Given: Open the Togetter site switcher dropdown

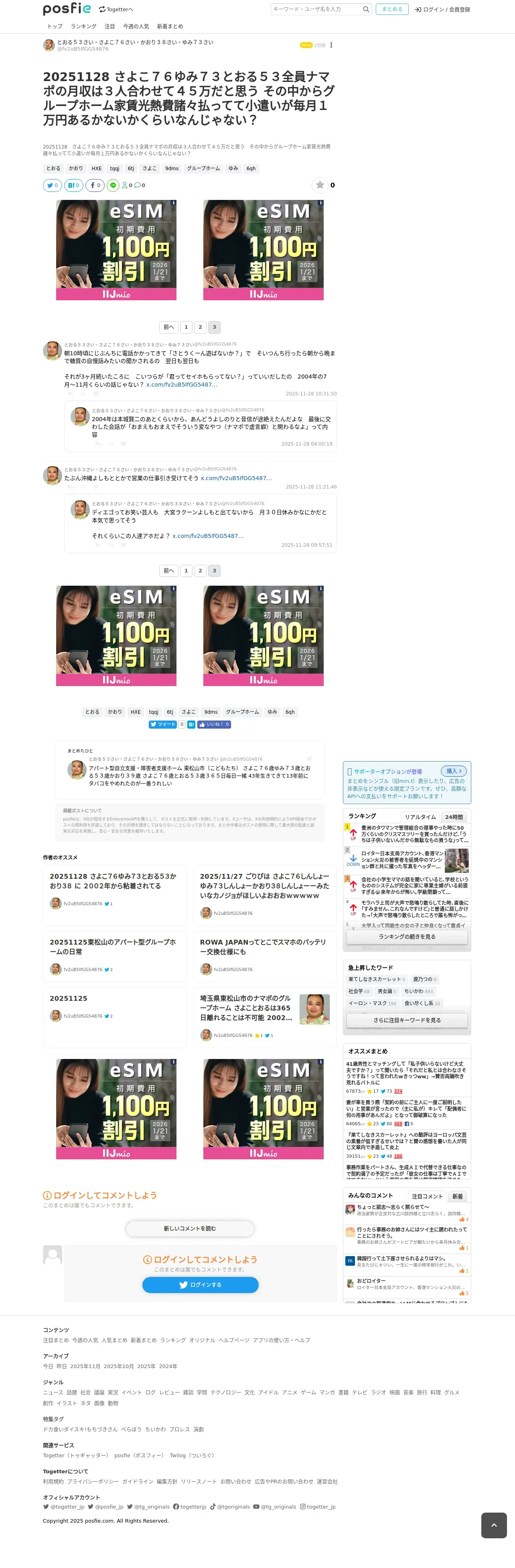Looking at the screenshot, I should pos(116,10).
